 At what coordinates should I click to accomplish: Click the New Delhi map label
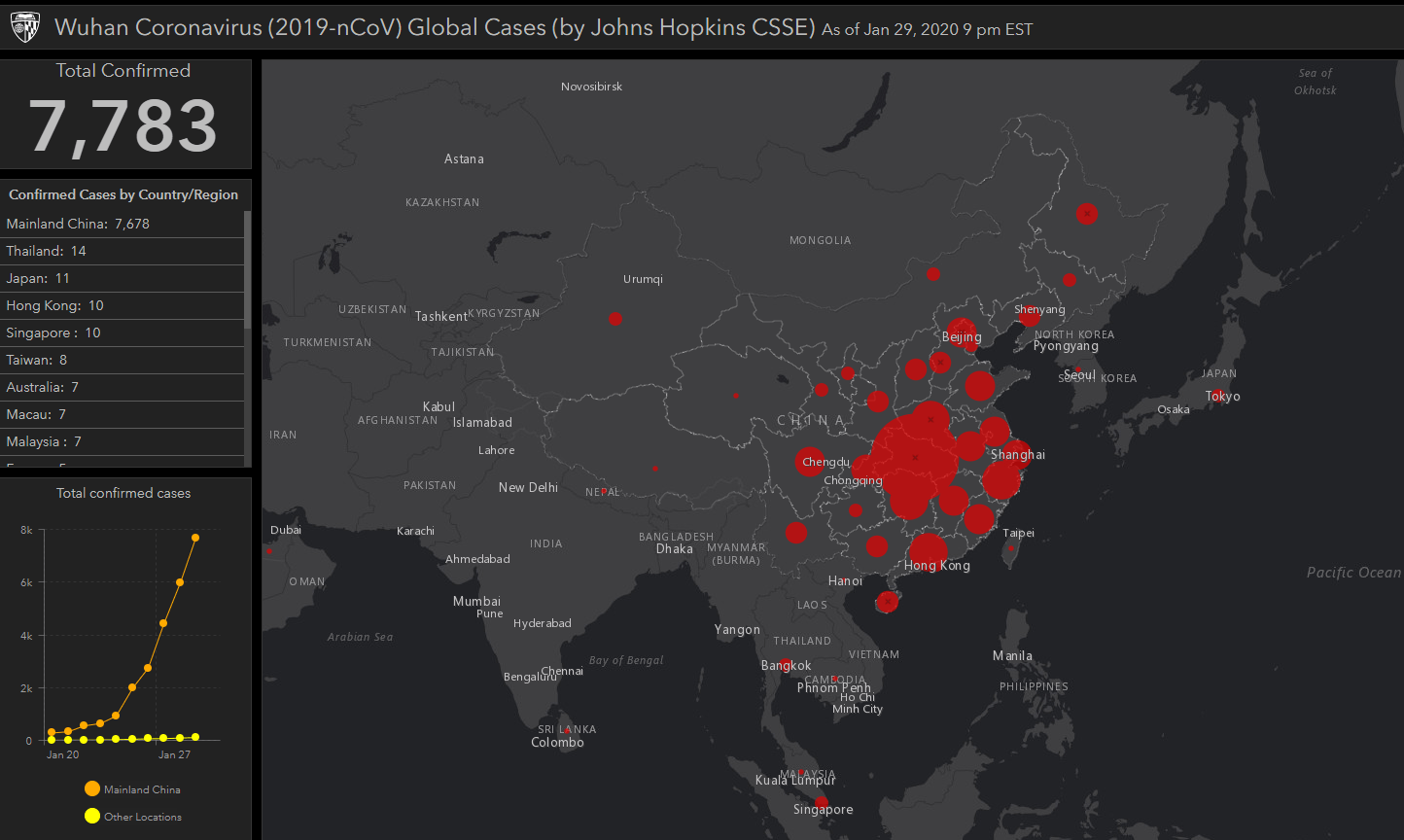point(528,487)
